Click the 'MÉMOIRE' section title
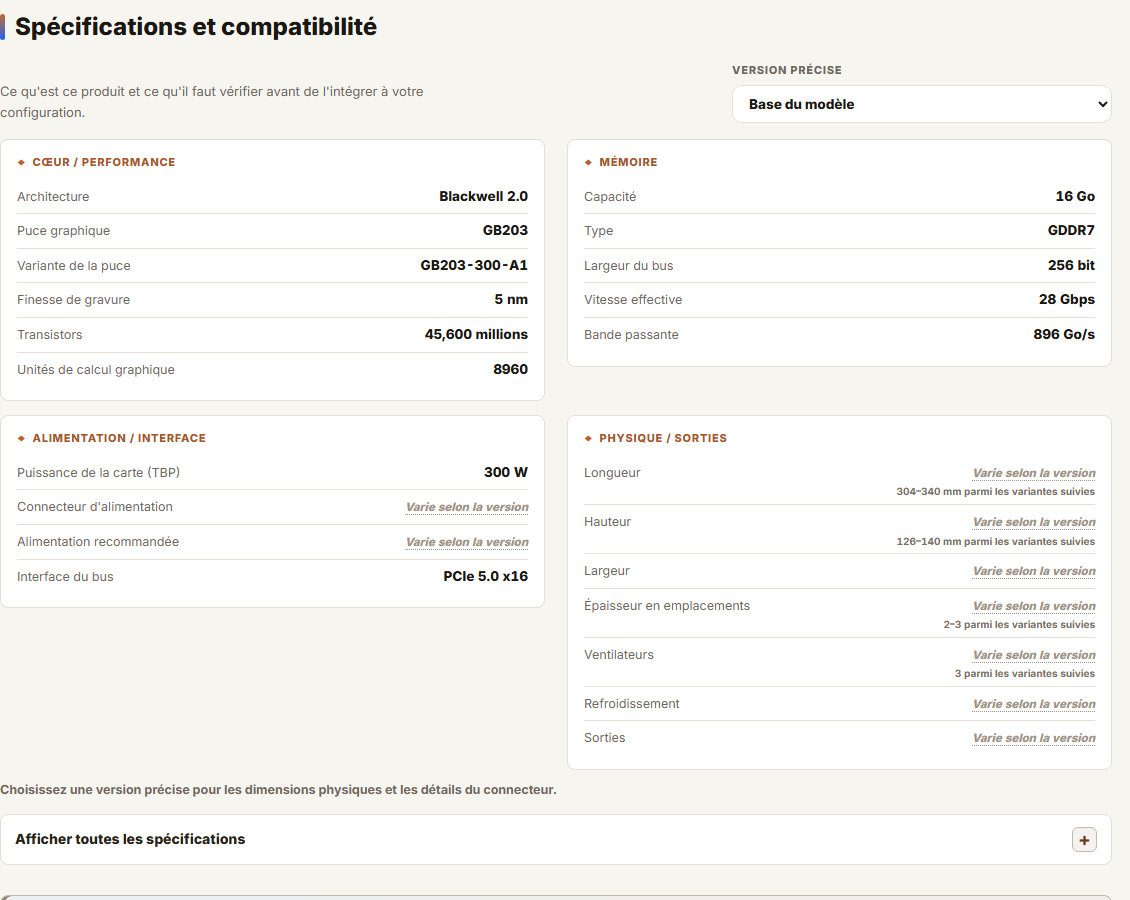This screenshot has width=1130, height=900. pos(628,162)
